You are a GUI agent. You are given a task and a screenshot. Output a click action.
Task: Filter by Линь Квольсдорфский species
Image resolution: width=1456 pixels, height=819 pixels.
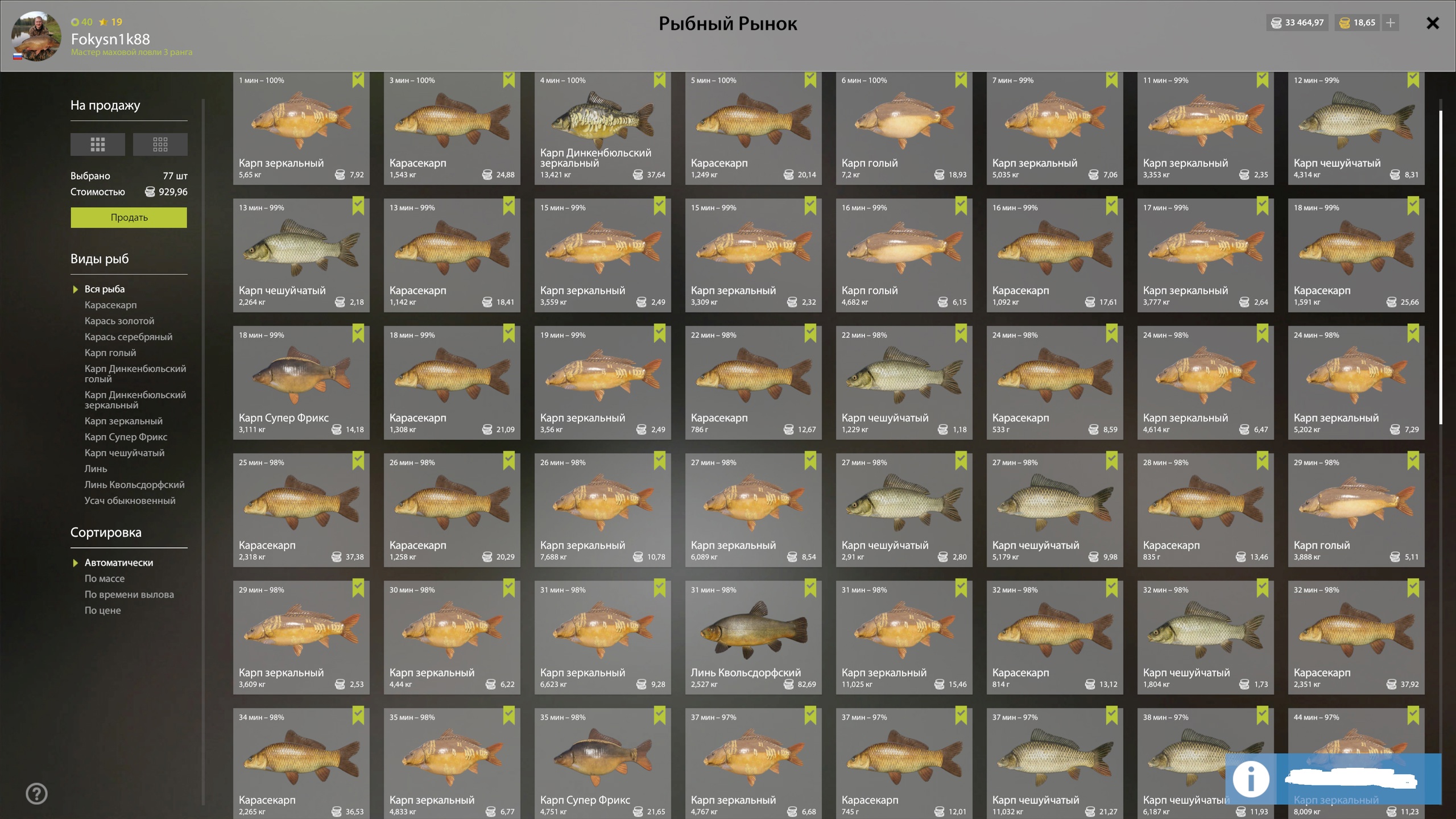(x=135, y=485)
